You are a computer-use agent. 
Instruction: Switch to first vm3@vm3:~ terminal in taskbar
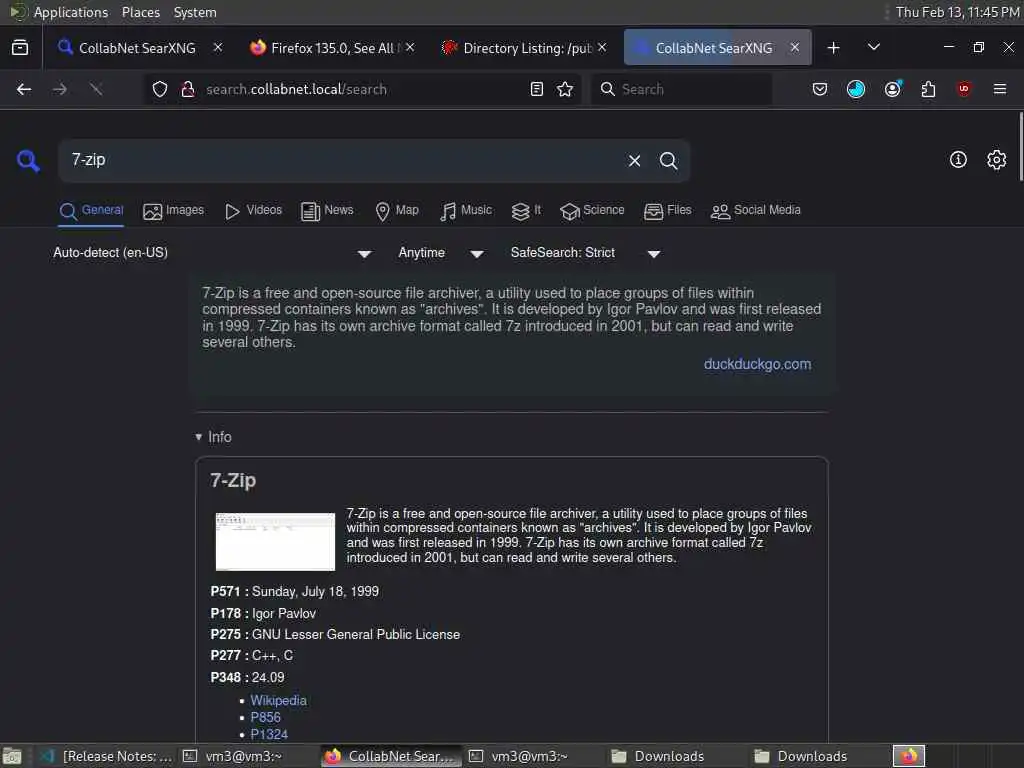[232, 756]
